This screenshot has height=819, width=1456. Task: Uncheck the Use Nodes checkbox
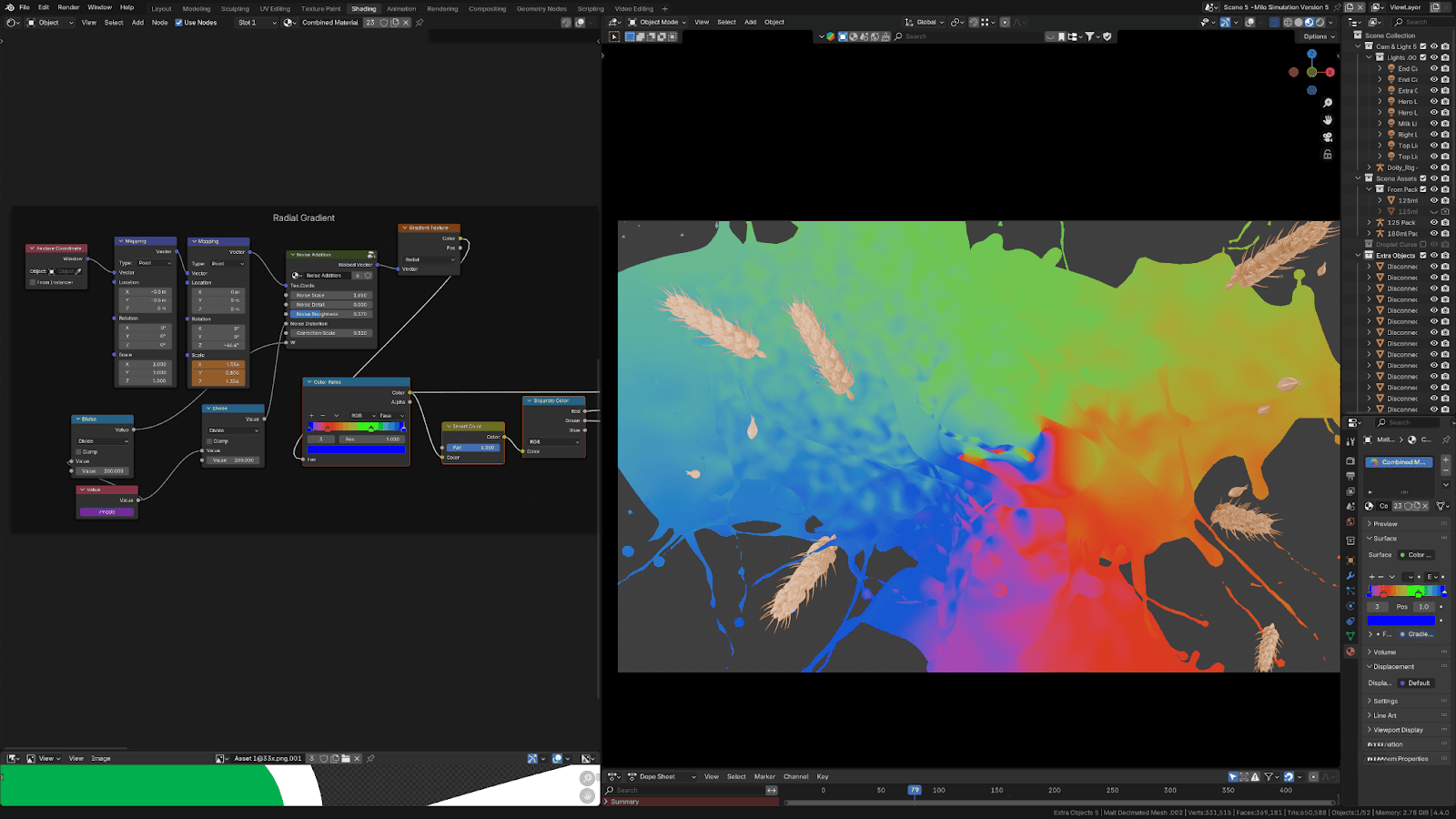pyautogui.click(x=179, y=23)
